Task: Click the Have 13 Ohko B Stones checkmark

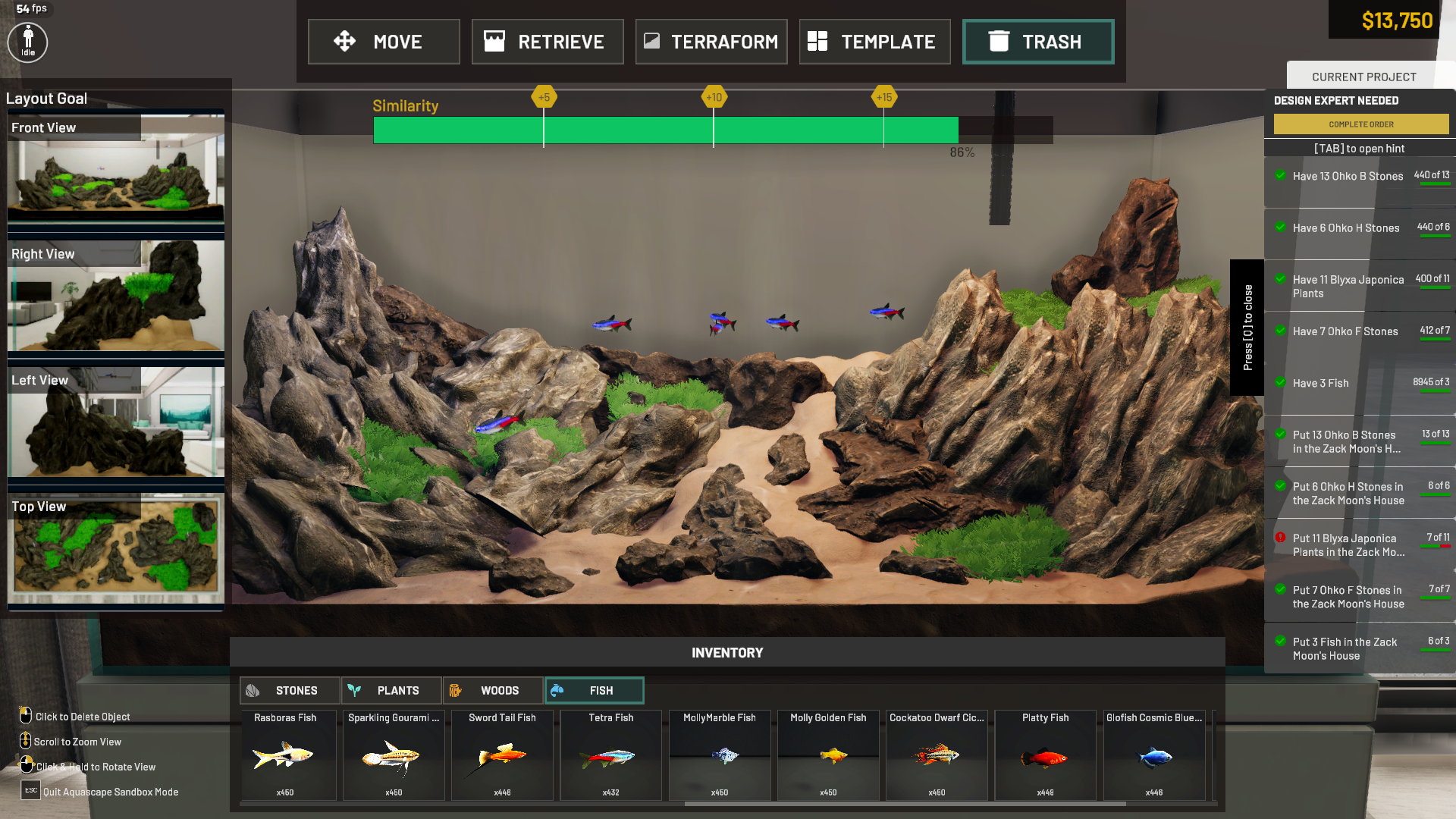Action: pyautogui.click(x=1280, y=175)
